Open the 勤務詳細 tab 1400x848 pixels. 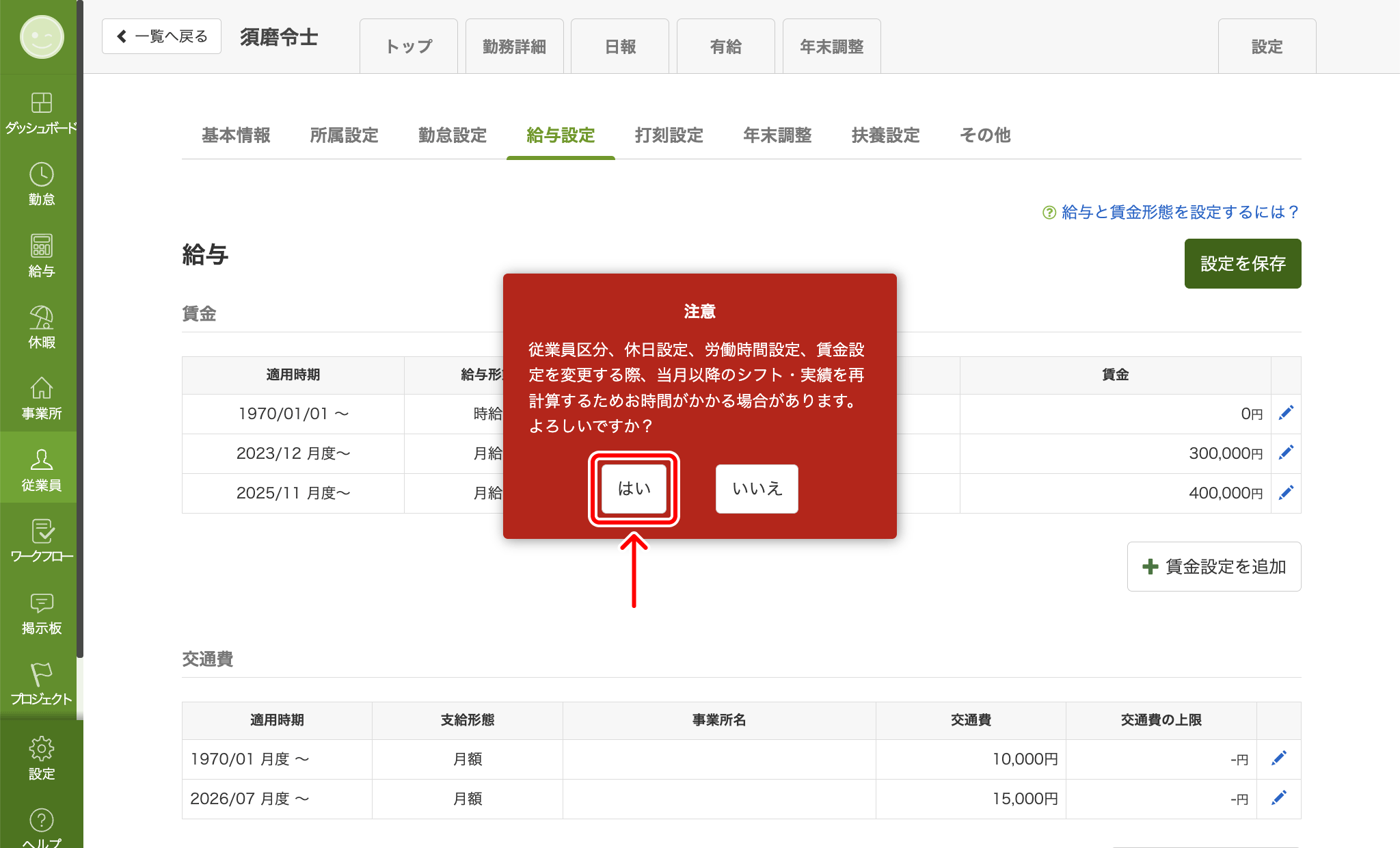[514, 47]
